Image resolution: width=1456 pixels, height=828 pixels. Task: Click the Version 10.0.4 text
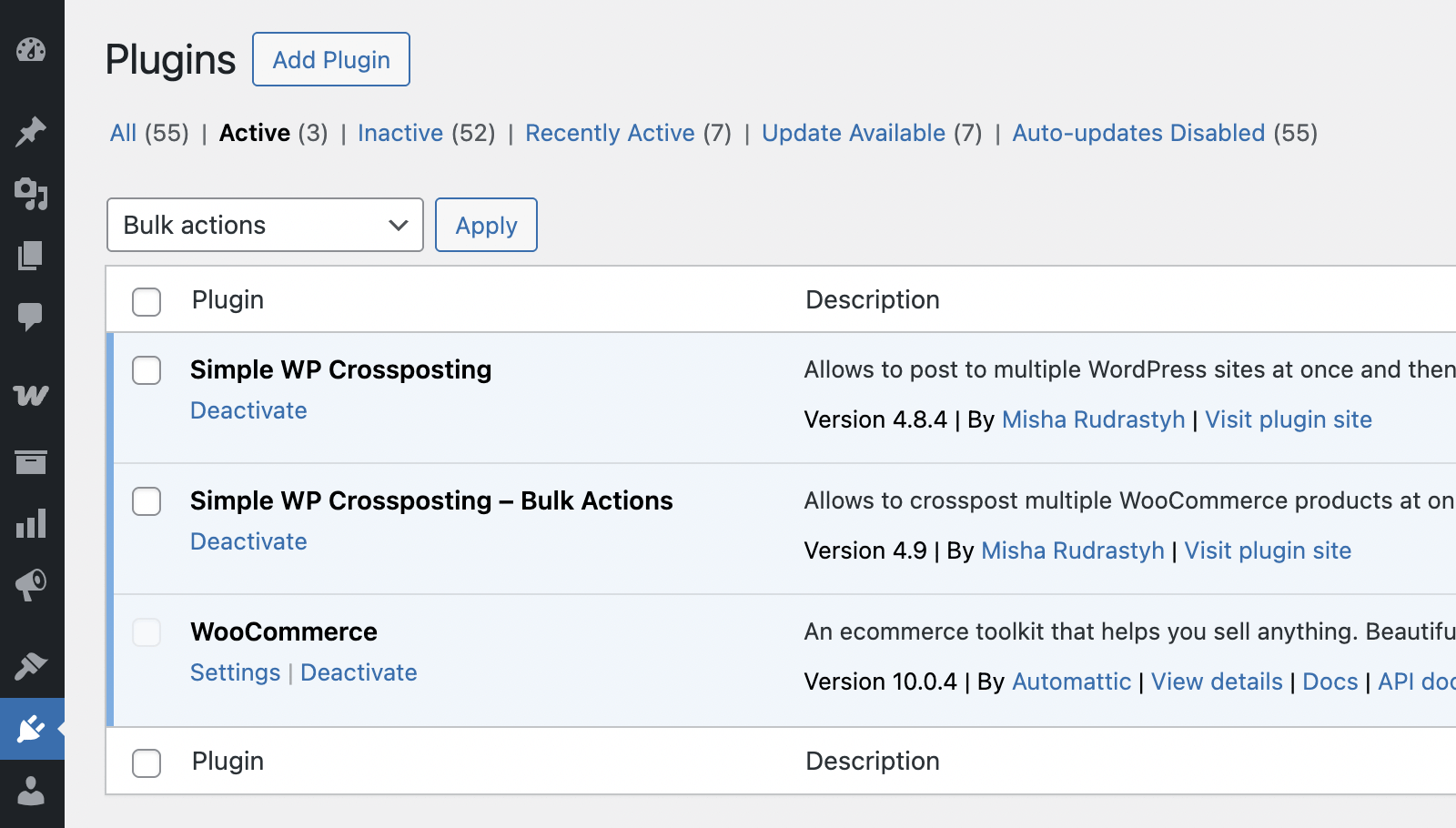[880, 682]
